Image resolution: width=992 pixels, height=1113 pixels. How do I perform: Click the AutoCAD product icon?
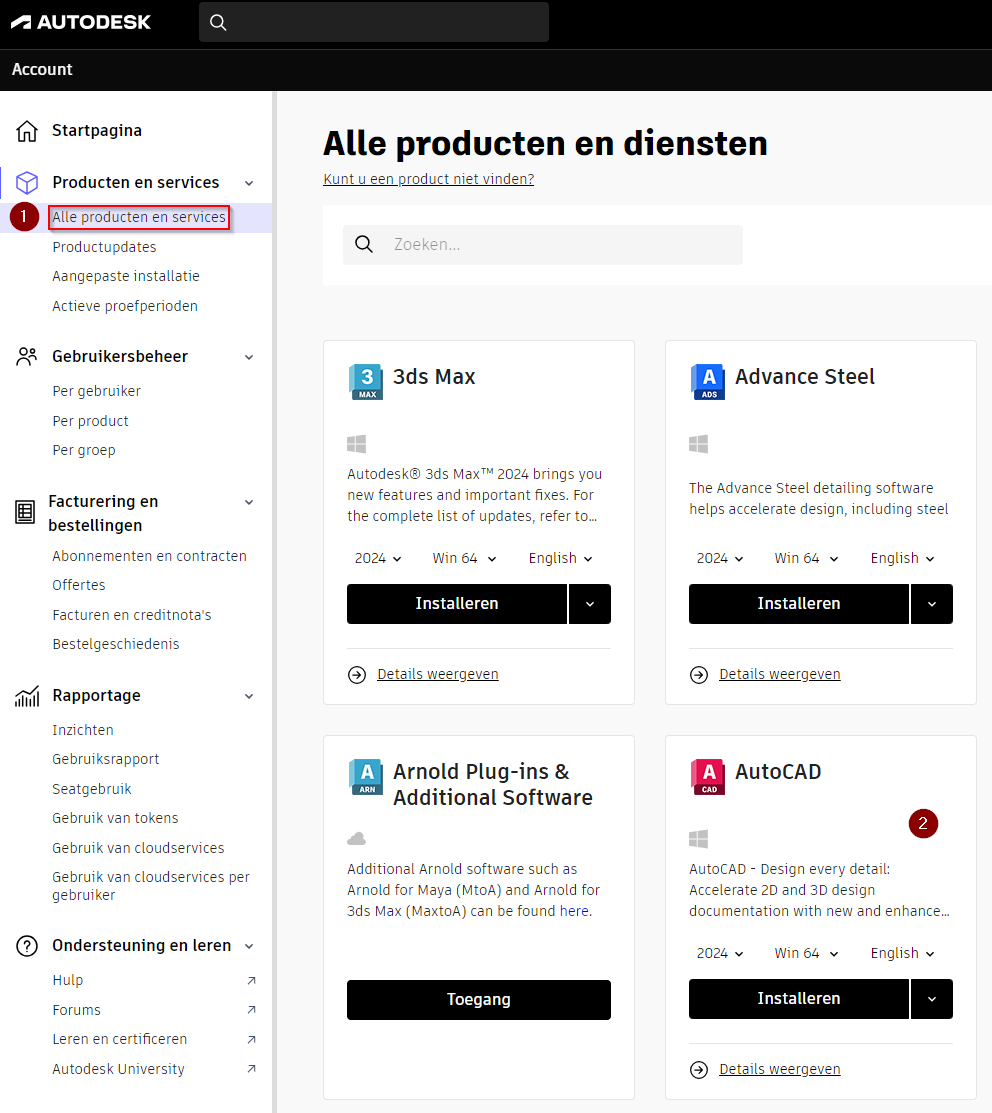pyautogui.click(x=708, y=777)
